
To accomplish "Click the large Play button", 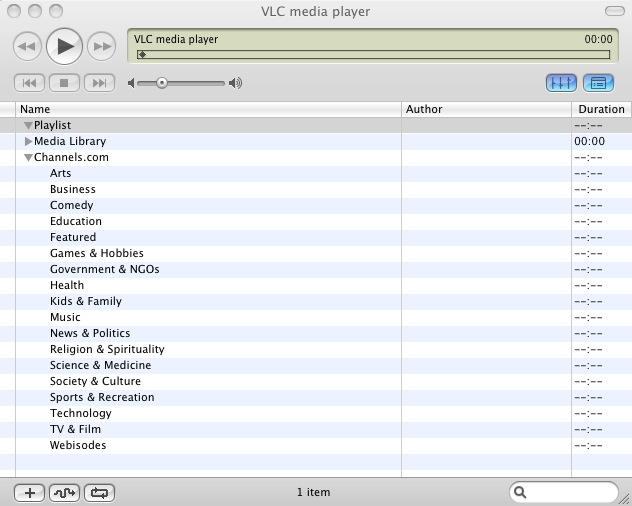I will click(64, 45).
